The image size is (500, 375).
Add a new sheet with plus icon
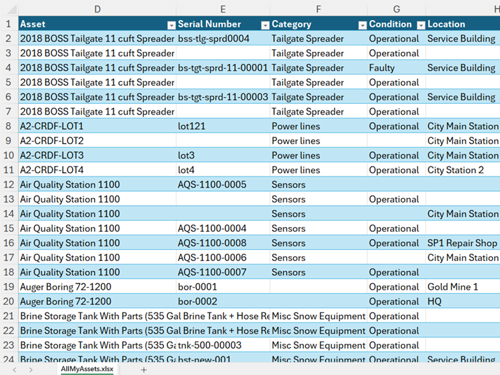[144, 369]
